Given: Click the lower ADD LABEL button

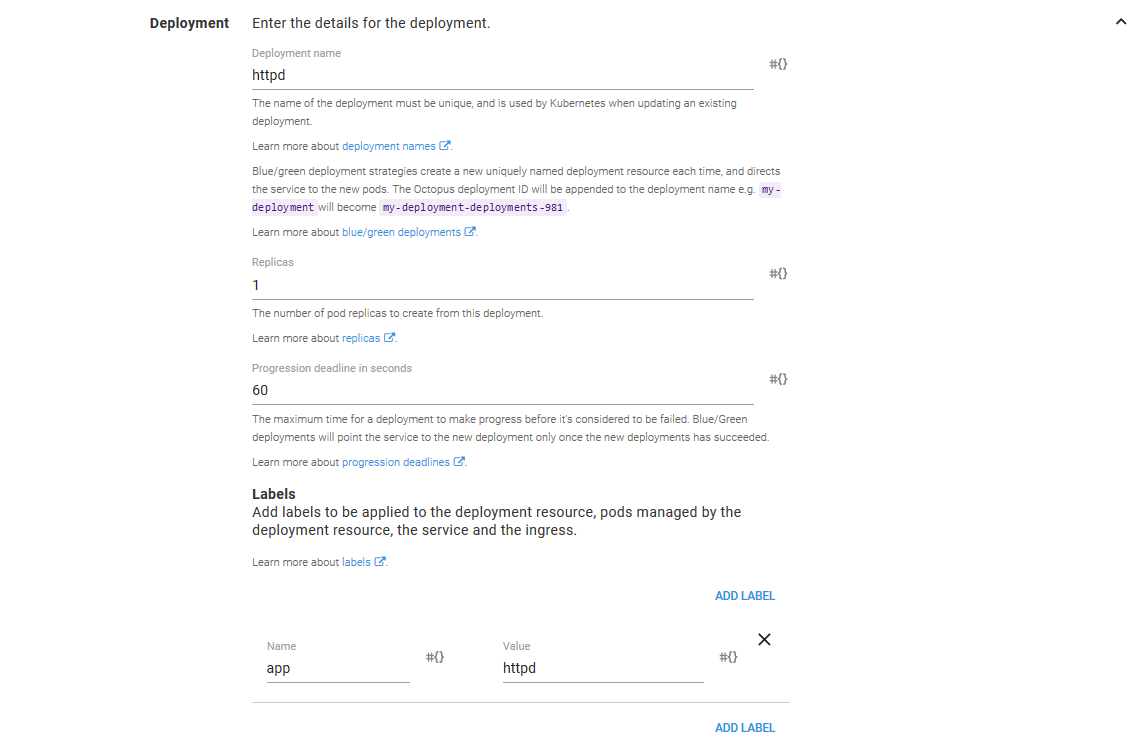Looking at the screenshot, I should pyautogui.click(x=744, y=728).
